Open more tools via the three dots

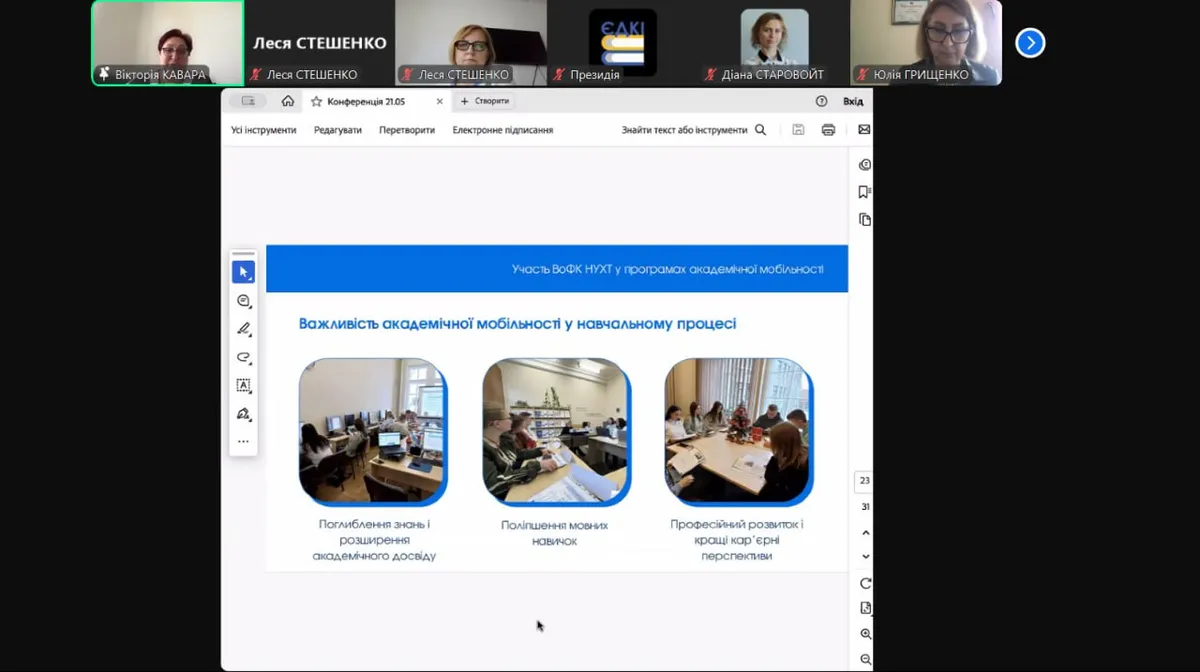[x=244, y=441]
